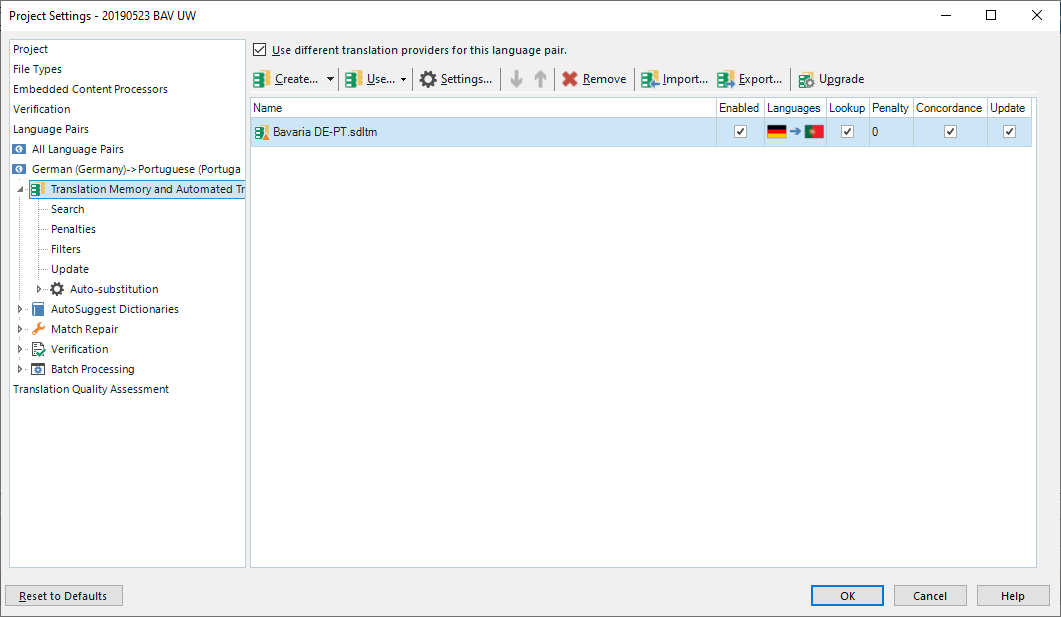Click the Create translation memory icon
The image size is (1061, 617).
[262, 79]
